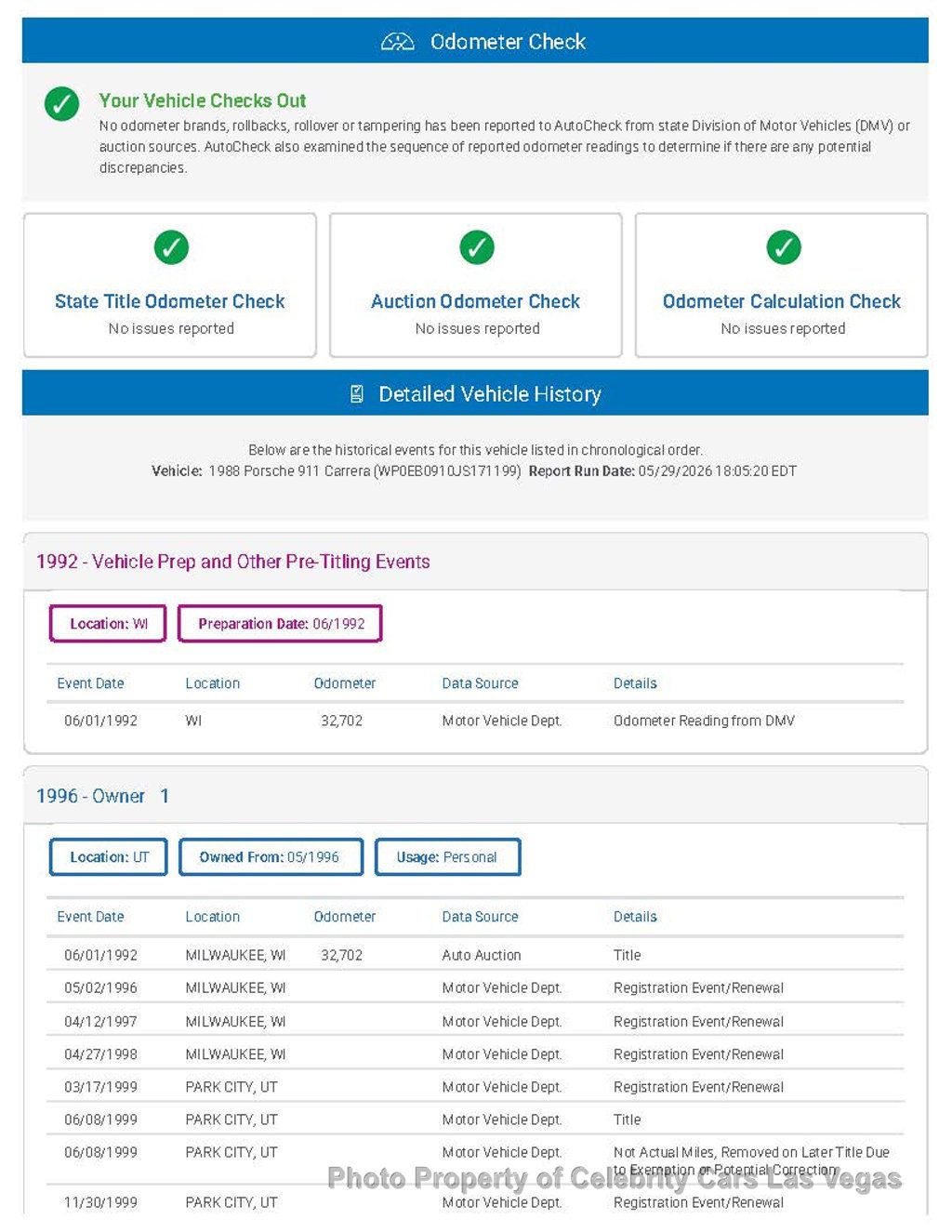Click the Usage: Personal tag

[x=447, y=857]
